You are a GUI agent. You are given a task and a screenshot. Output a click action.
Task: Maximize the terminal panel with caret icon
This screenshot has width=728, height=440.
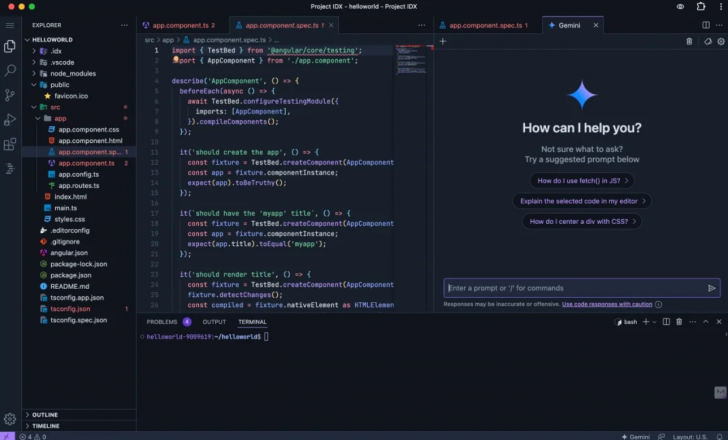706,322
